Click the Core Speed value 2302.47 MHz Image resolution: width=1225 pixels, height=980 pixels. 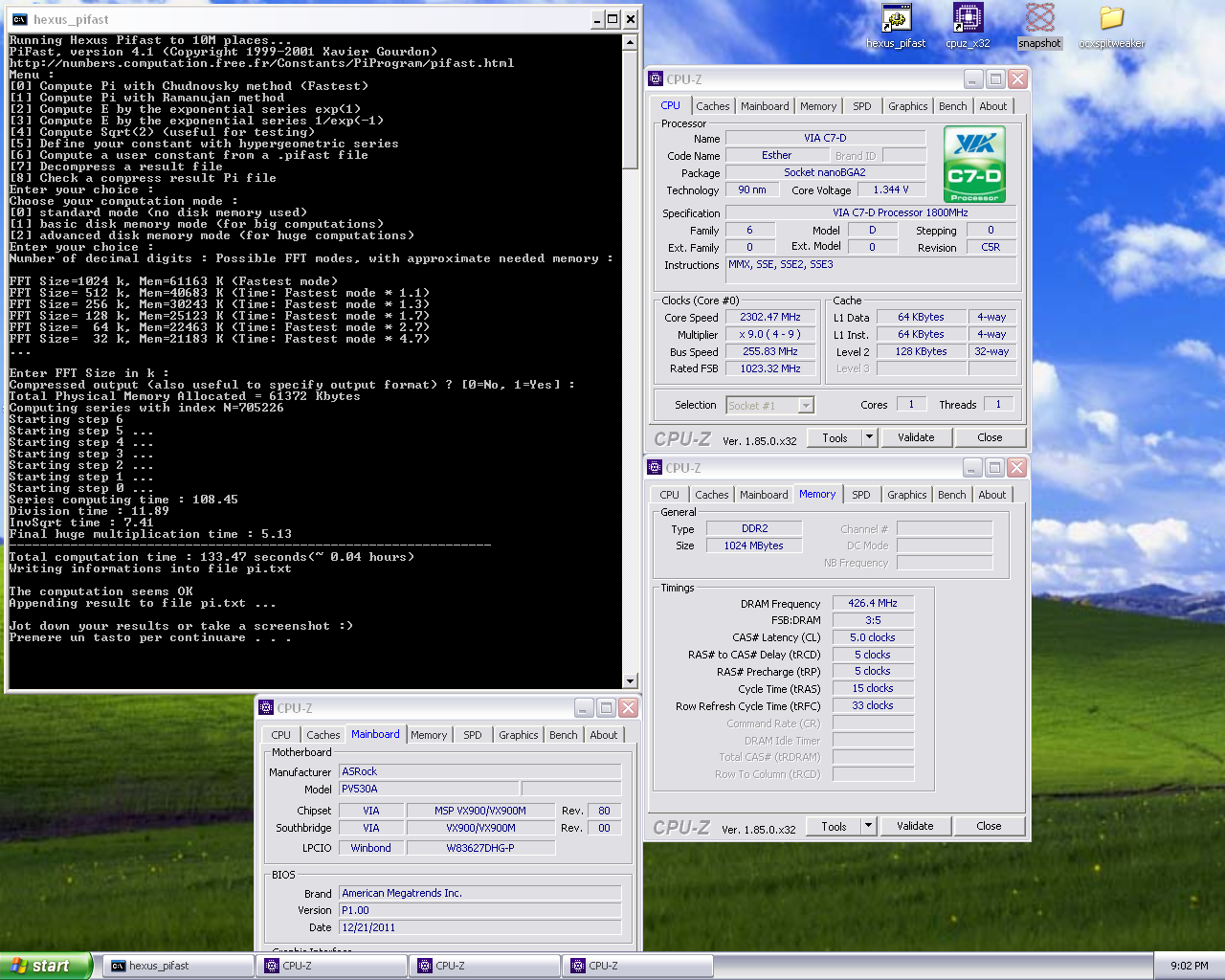(769, 317)
